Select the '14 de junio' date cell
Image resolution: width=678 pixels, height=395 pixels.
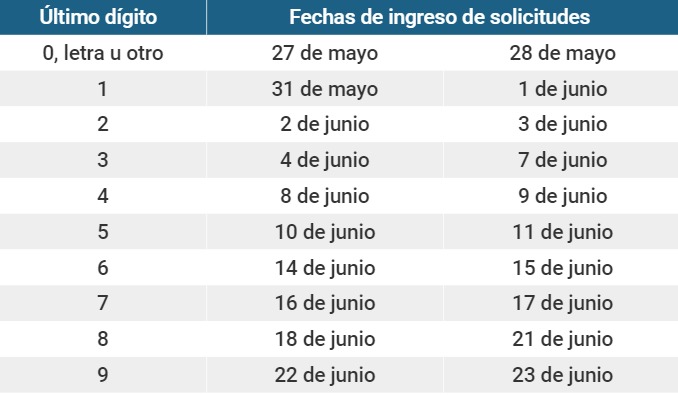(x=325, y=268)
